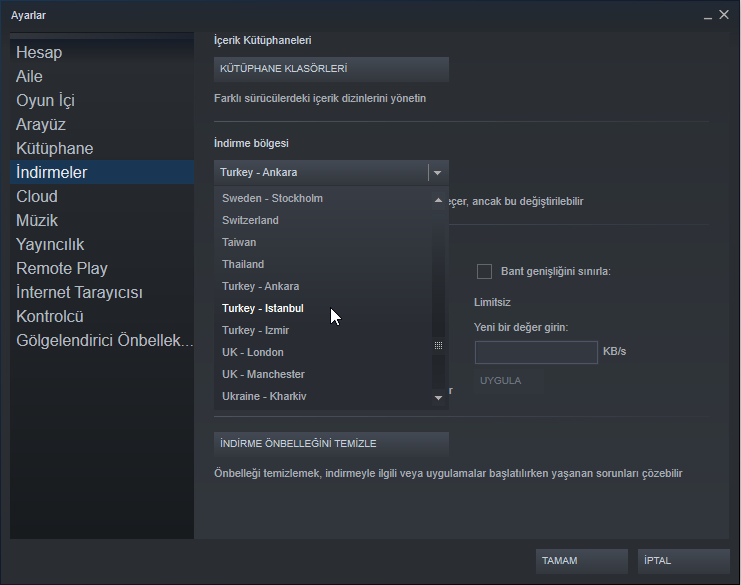
Task: Choose Turkey - Izmir region
Action: [x=323, y=330]
